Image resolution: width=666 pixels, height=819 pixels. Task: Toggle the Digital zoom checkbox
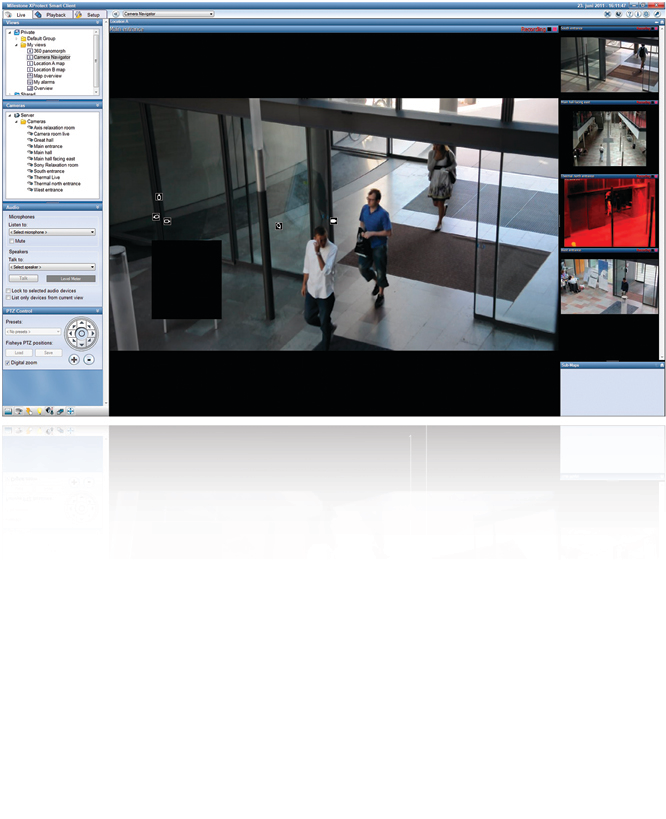point(9,363)
